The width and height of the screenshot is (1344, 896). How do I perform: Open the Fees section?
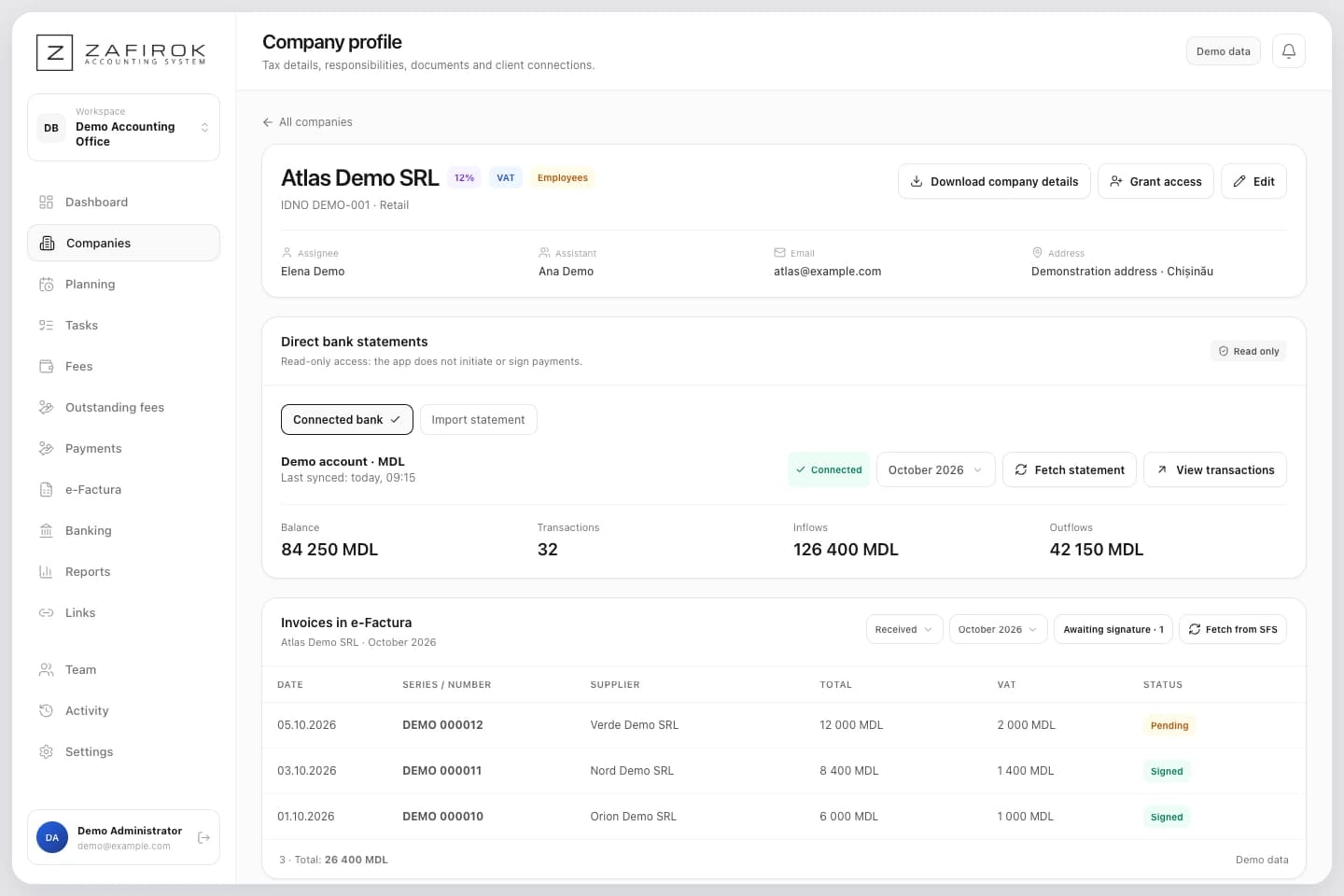click(x=123, y=366)
